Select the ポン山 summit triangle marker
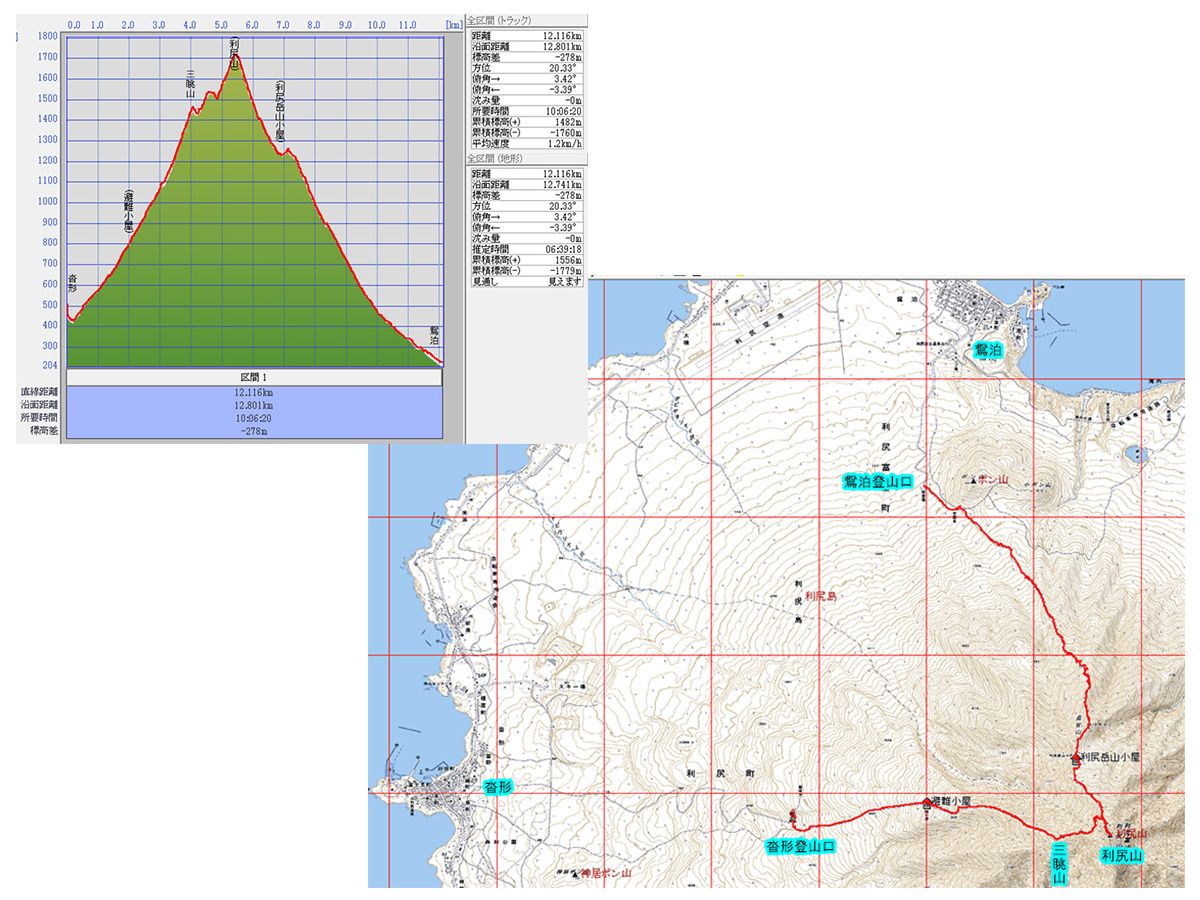1200x900 pixels. click(974, 481)
